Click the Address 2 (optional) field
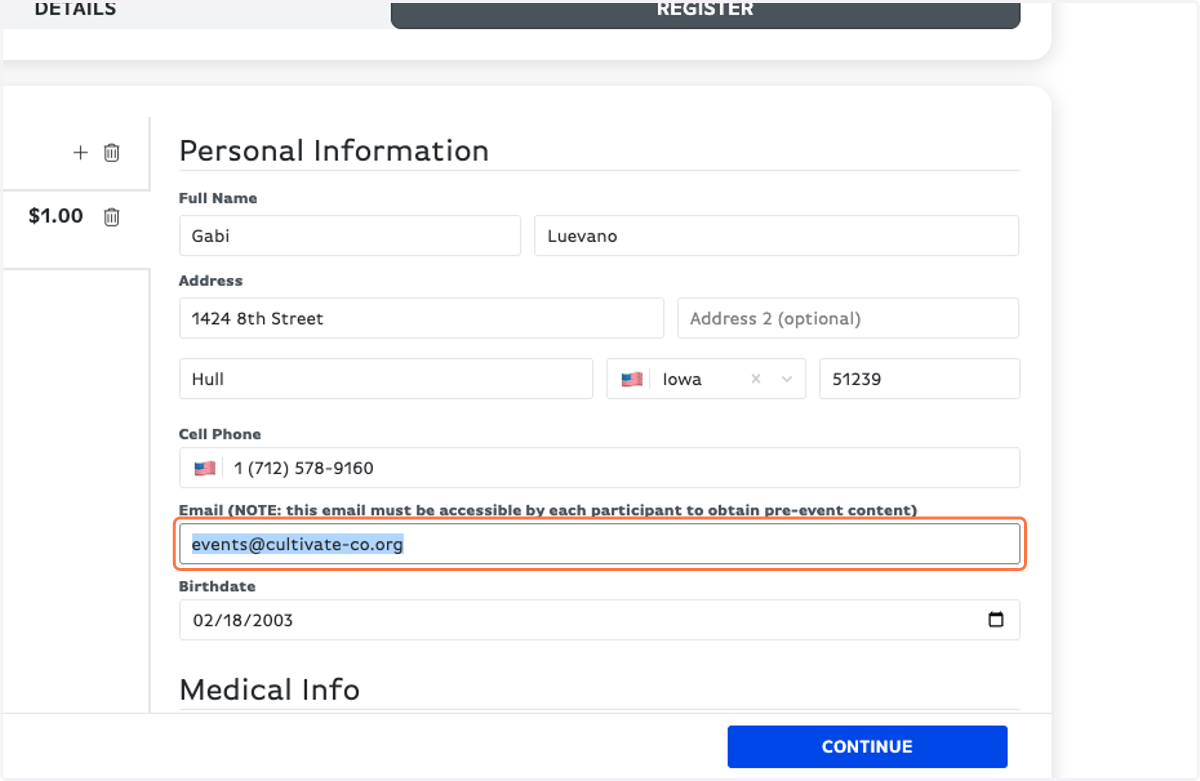 pyautogui.click(x=848, y=318)
